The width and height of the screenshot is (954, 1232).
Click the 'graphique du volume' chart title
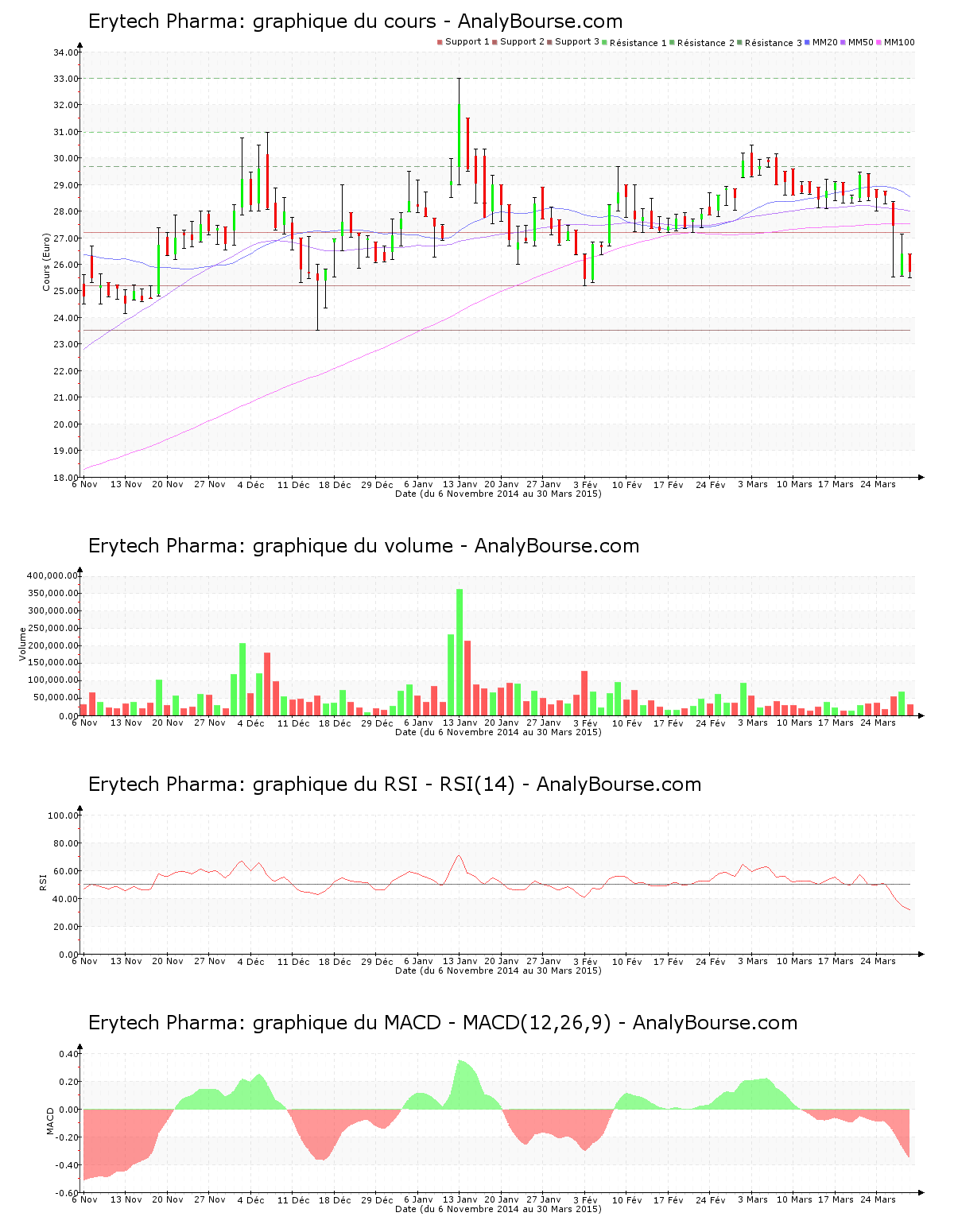(364, 546)
